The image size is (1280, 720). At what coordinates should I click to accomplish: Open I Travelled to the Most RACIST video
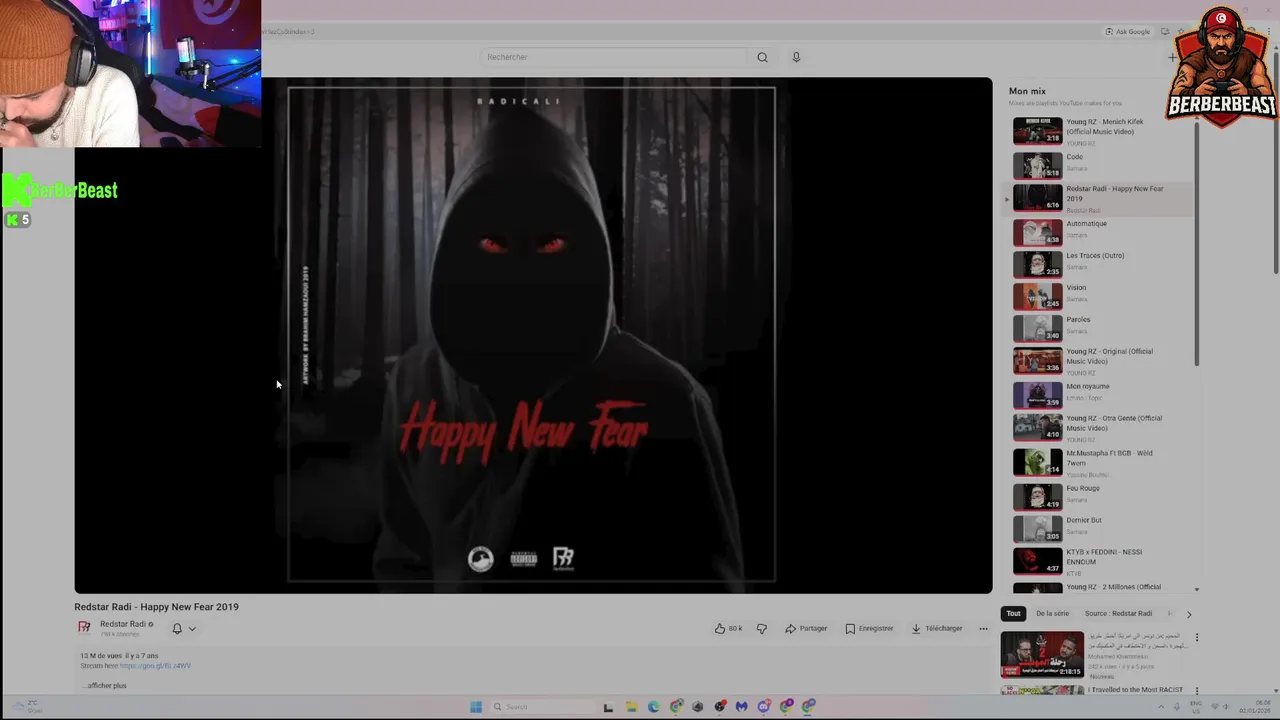tap(1135, 690)
